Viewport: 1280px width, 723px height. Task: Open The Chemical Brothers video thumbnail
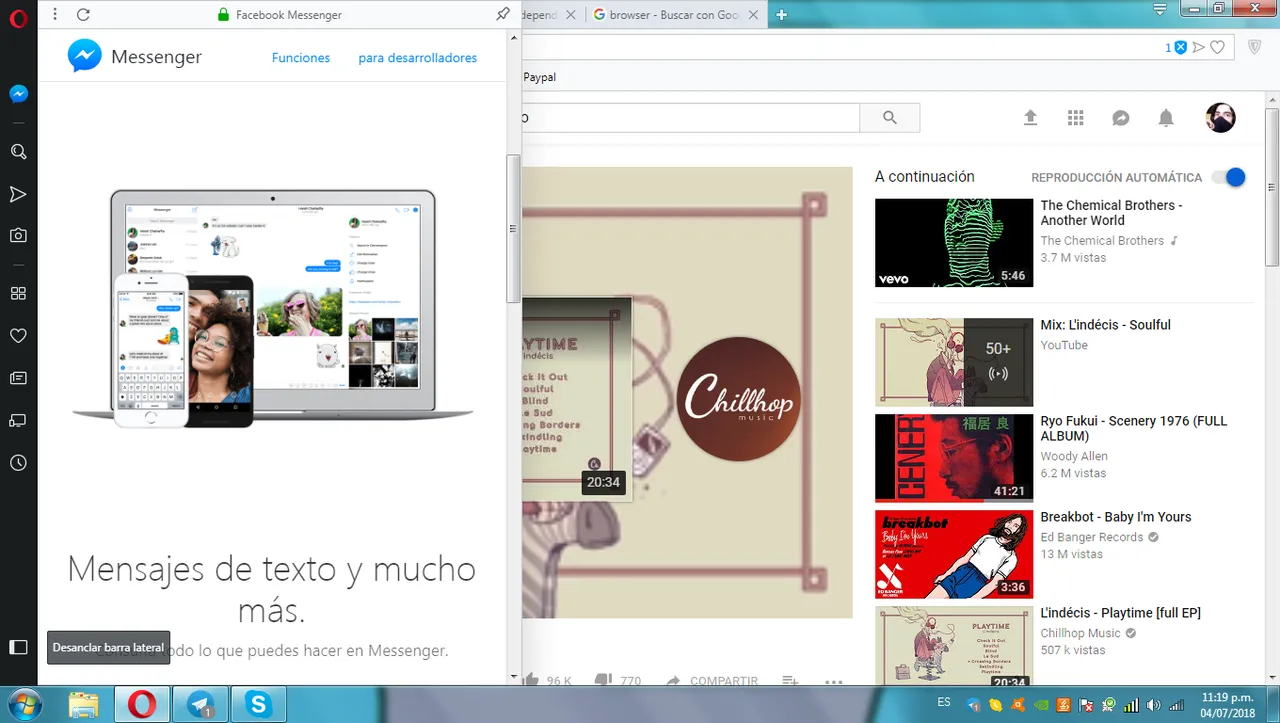coord(954,243)
